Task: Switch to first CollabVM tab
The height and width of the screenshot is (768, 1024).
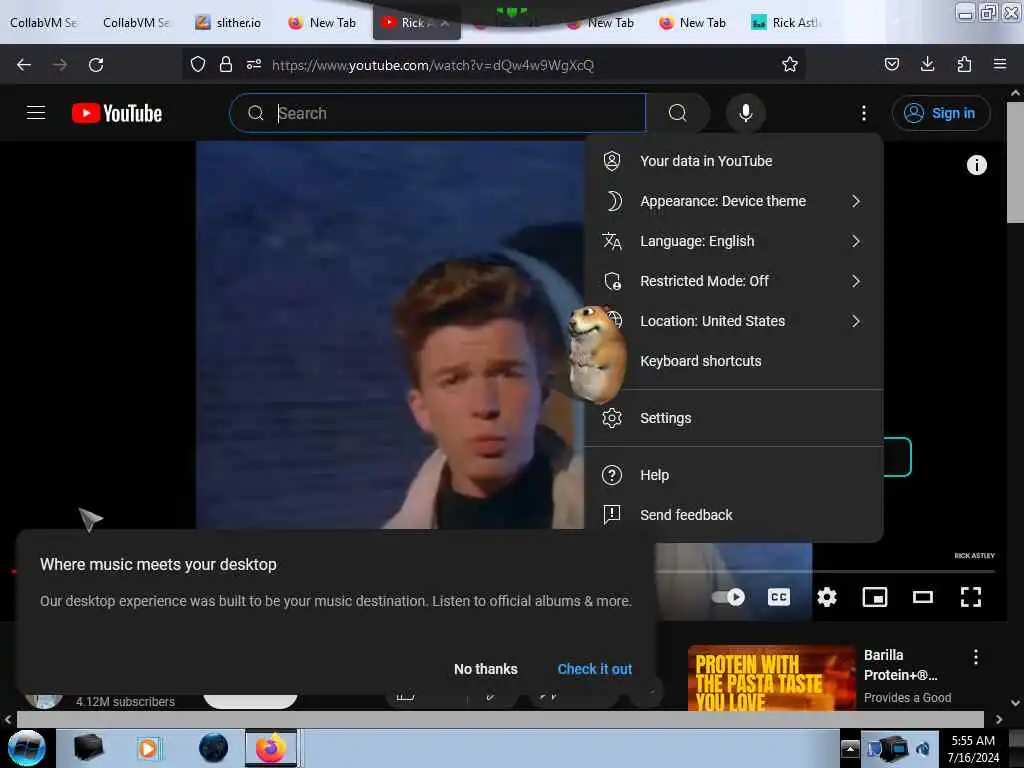Action: click(44, 23)
